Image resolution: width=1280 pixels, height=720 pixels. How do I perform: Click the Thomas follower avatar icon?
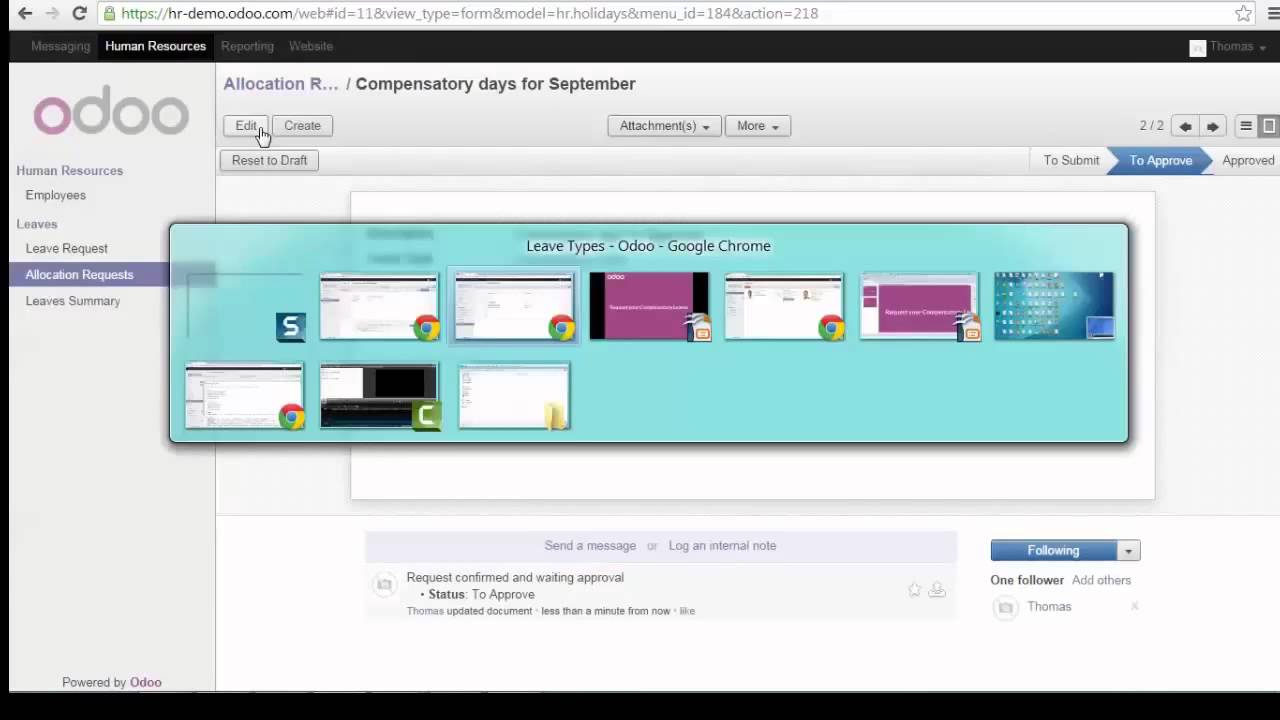tap(1006, 607)
